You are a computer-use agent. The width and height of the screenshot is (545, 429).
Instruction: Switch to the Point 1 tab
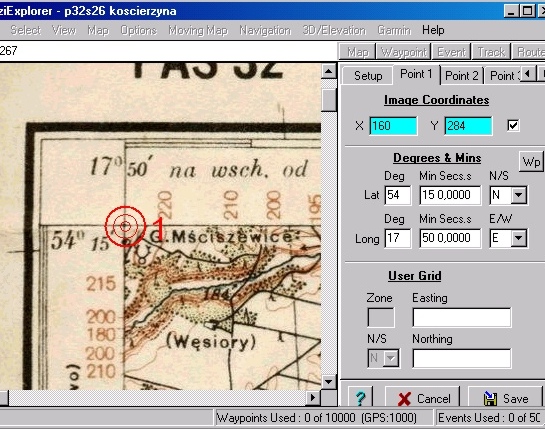(416, 74)
